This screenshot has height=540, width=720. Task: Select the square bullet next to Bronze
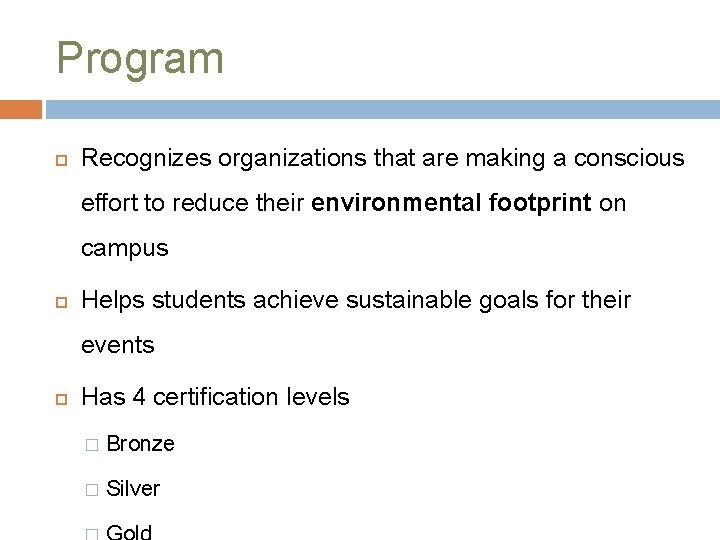coord(92,444)
